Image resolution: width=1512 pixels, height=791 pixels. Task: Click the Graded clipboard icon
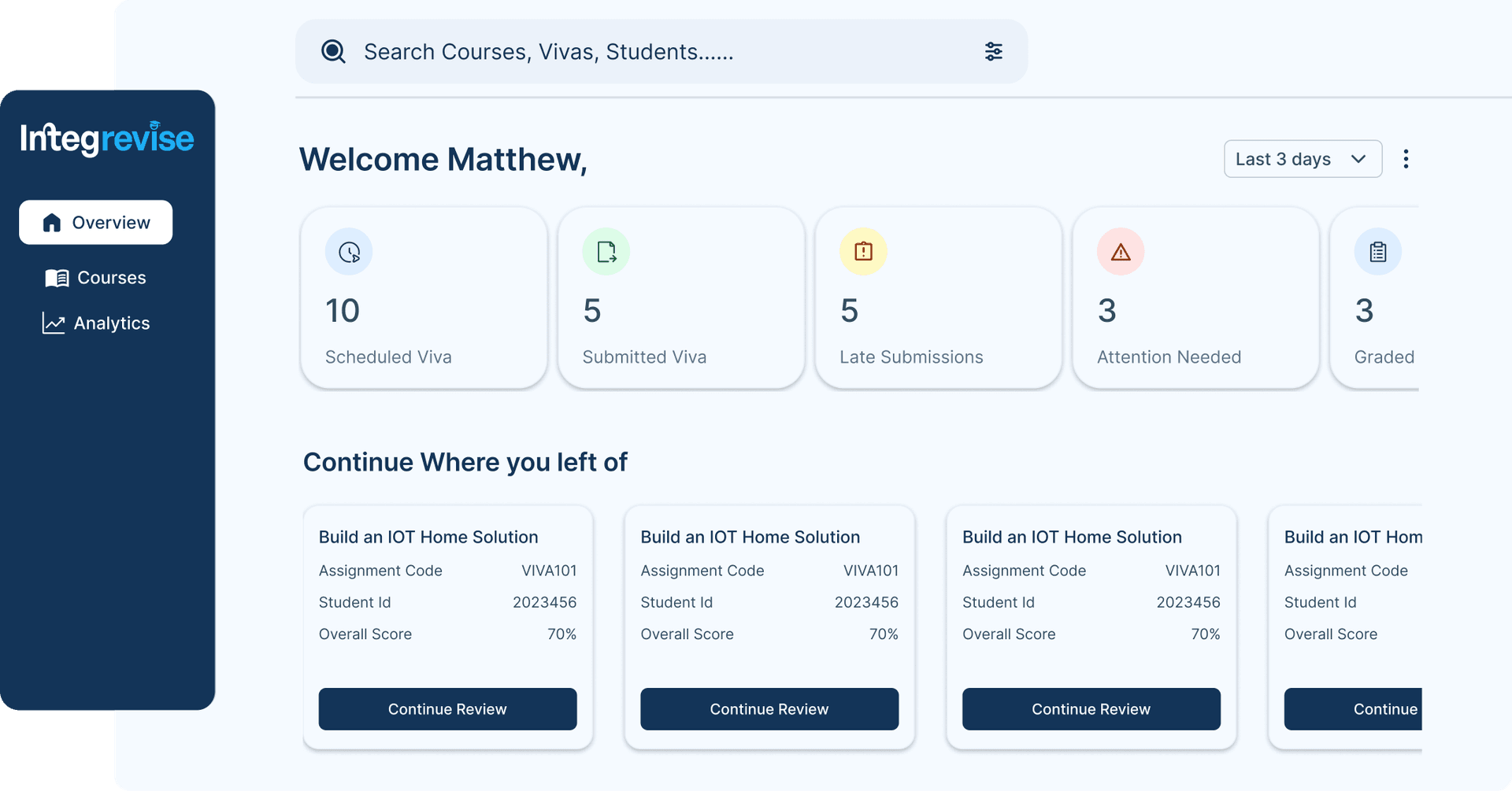click(1378, 252)
